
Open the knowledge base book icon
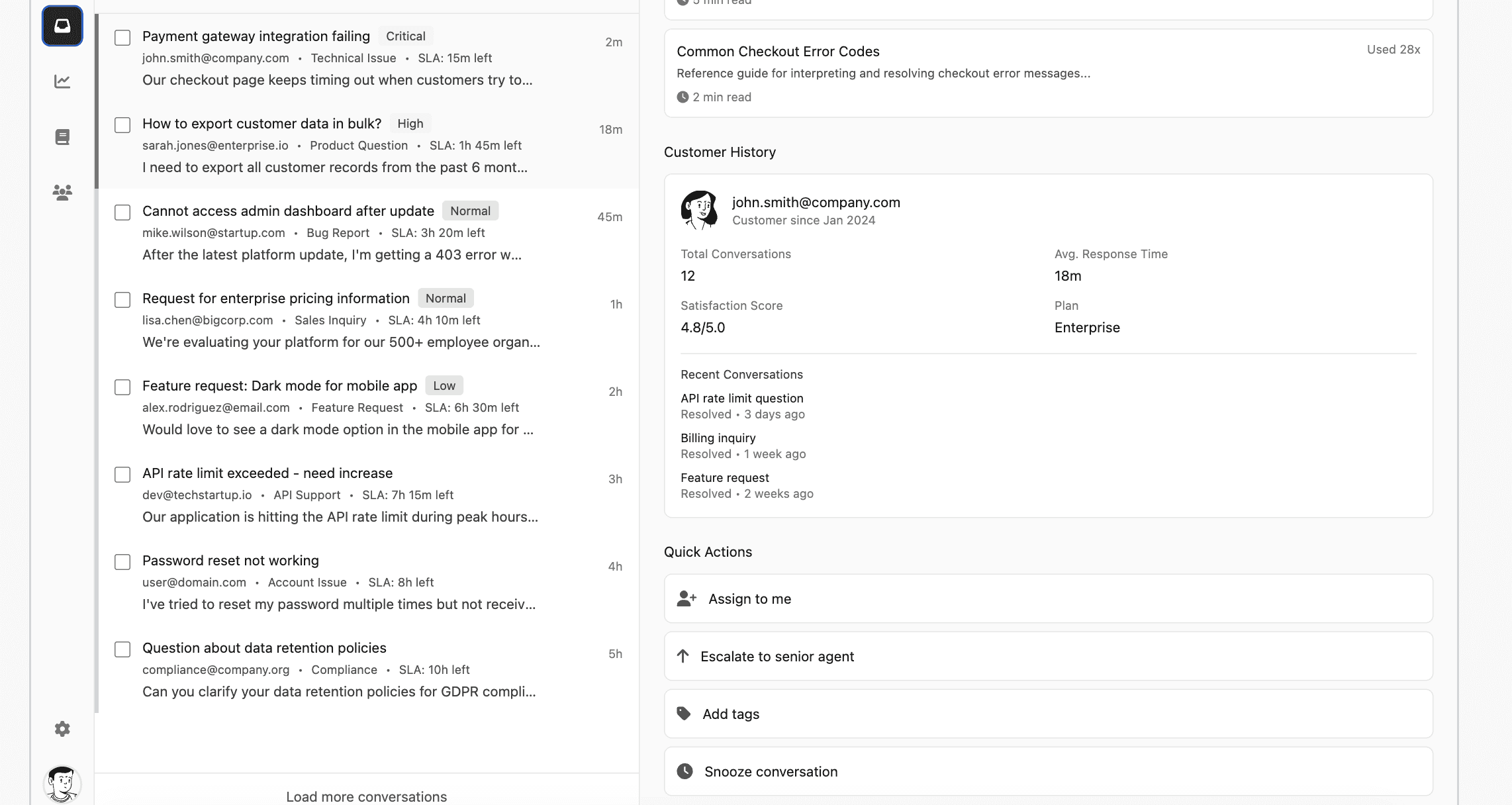(62, 137)
